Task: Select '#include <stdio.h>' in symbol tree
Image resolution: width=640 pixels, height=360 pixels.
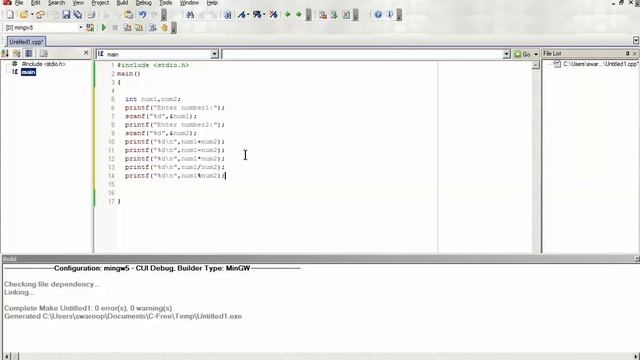Action: 43,64
